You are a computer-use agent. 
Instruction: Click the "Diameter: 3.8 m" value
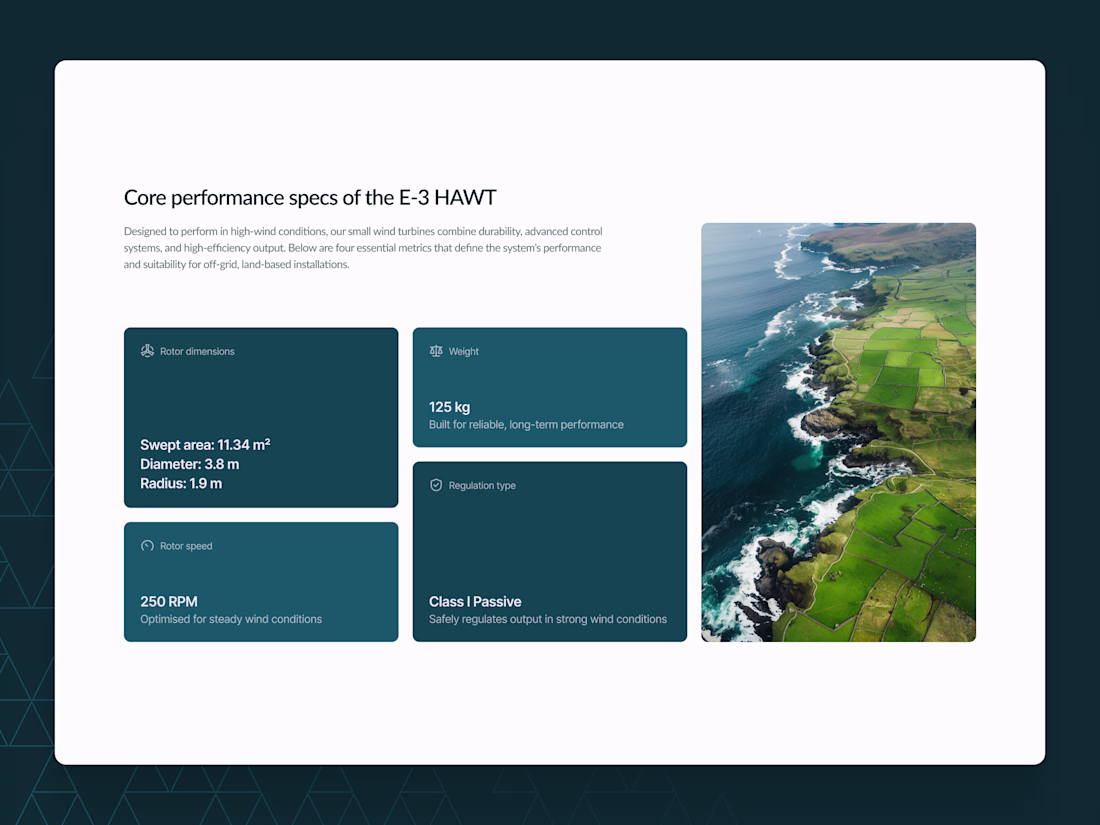189,464
